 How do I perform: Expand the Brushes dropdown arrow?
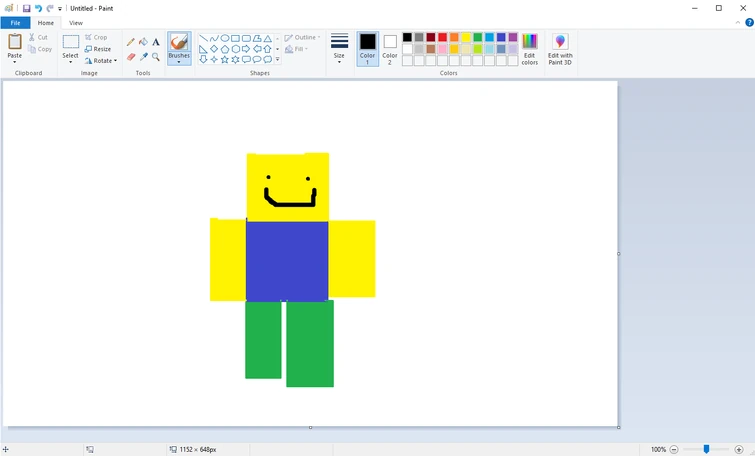pos(179,62)
